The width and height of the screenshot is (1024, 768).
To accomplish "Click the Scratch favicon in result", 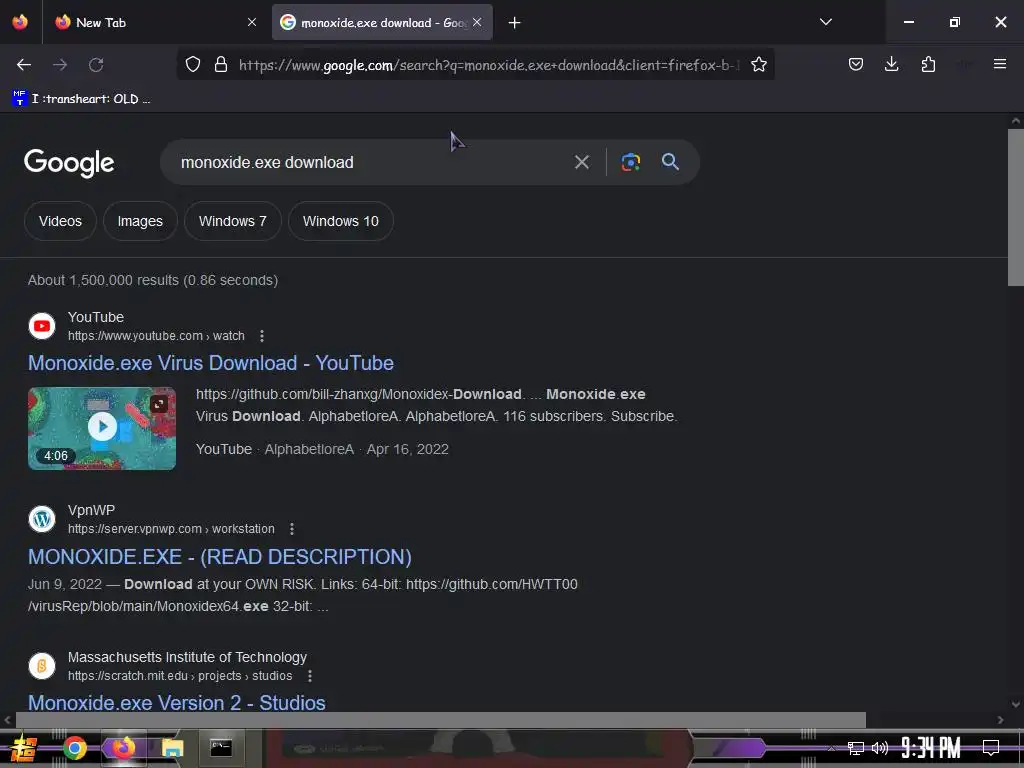I will (42, 666).
